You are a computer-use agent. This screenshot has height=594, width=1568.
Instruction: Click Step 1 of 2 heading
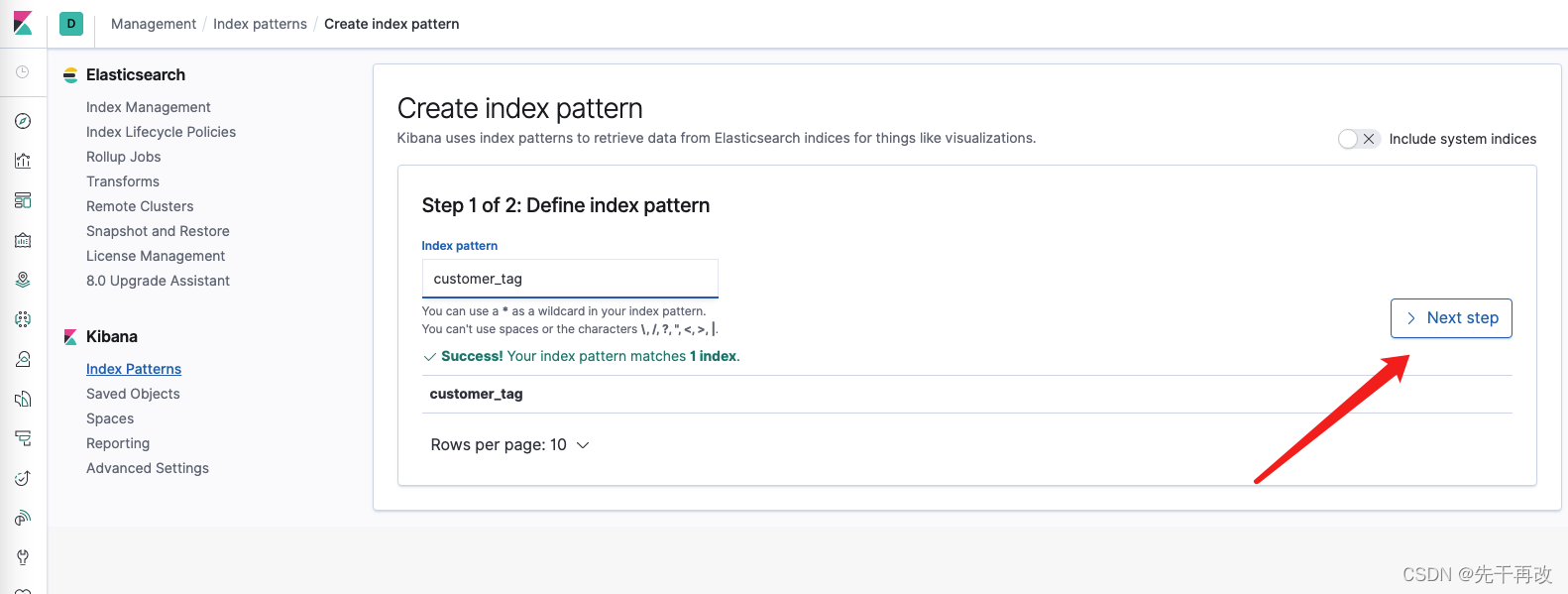(x=566, y=205)
